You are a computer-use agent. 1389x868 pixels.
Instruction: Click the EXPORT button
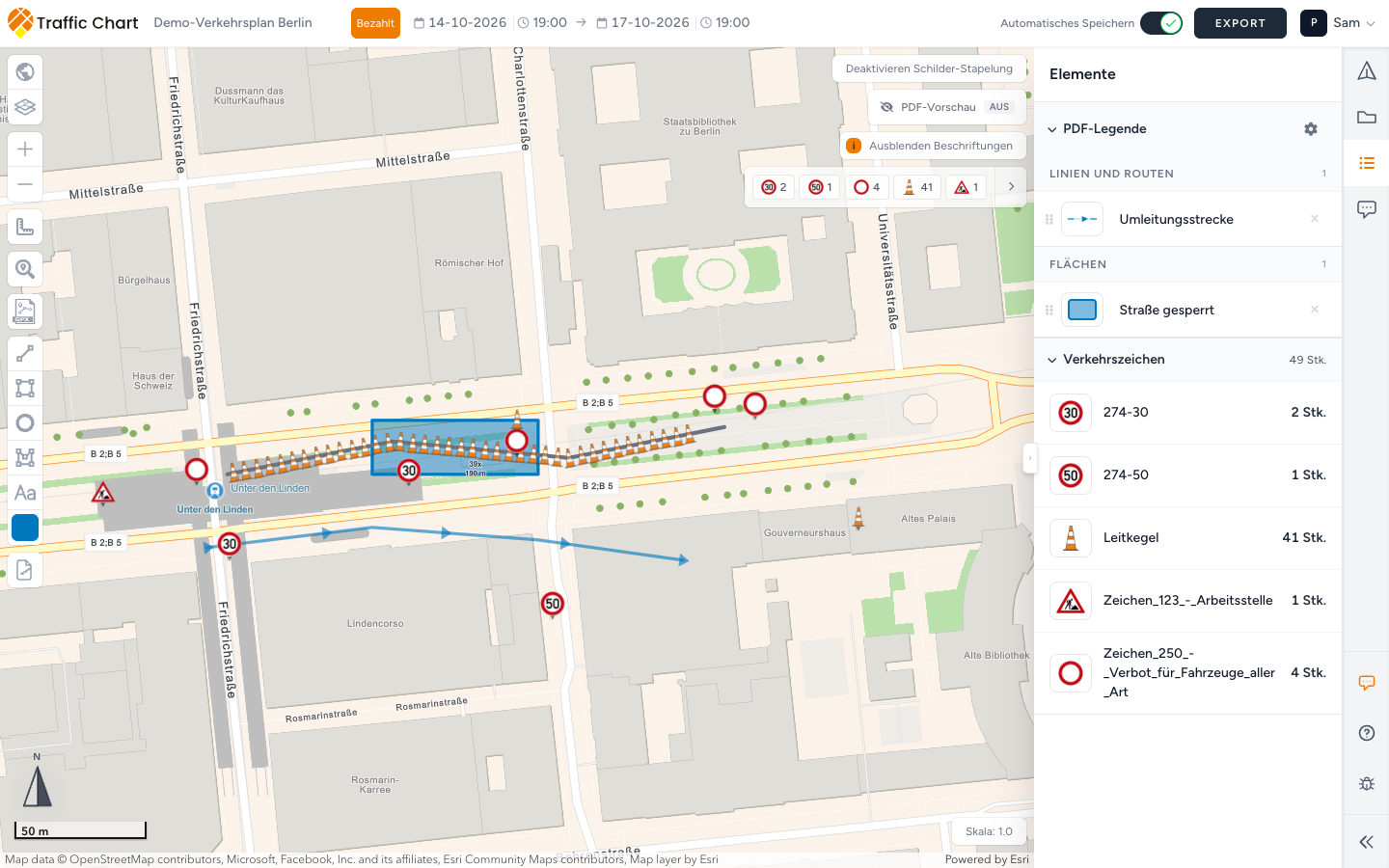tap(1240, 23)
